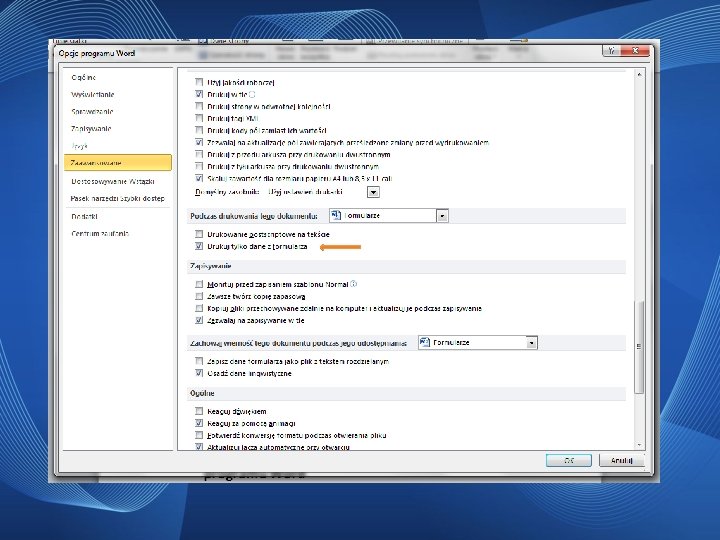Viewport: 720px width, 540px height.
Task: Enable Zapisz dane formularza jako plik tekstowy
Action: coord(199,361)
